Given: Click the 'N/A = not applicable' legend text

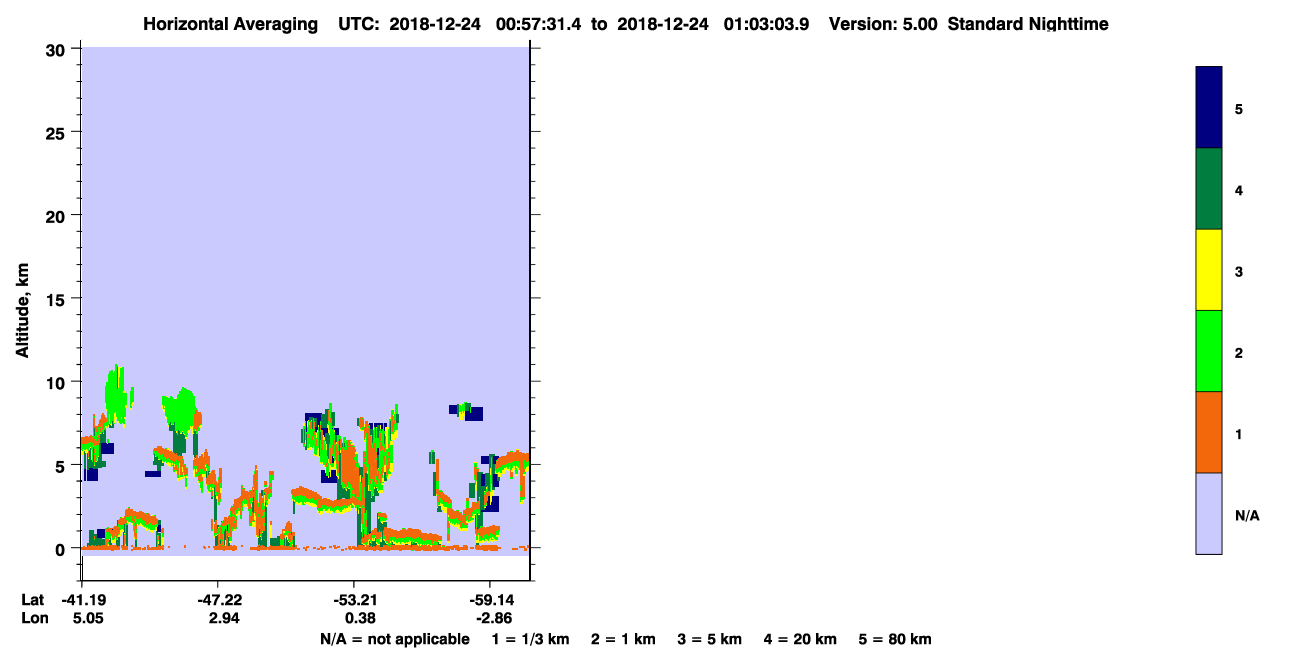Looking at the screenshot, I should pyautogui.click(x=394, y=639).
